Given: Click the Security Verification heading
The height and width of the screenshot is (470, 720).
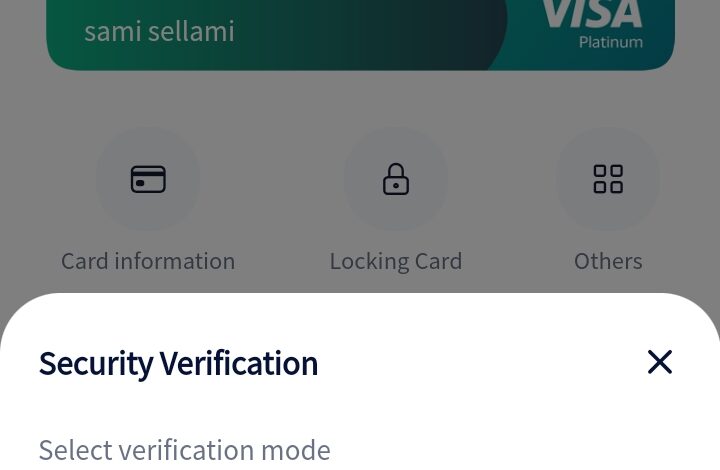Looking at the screenshot, I should 178,363.
